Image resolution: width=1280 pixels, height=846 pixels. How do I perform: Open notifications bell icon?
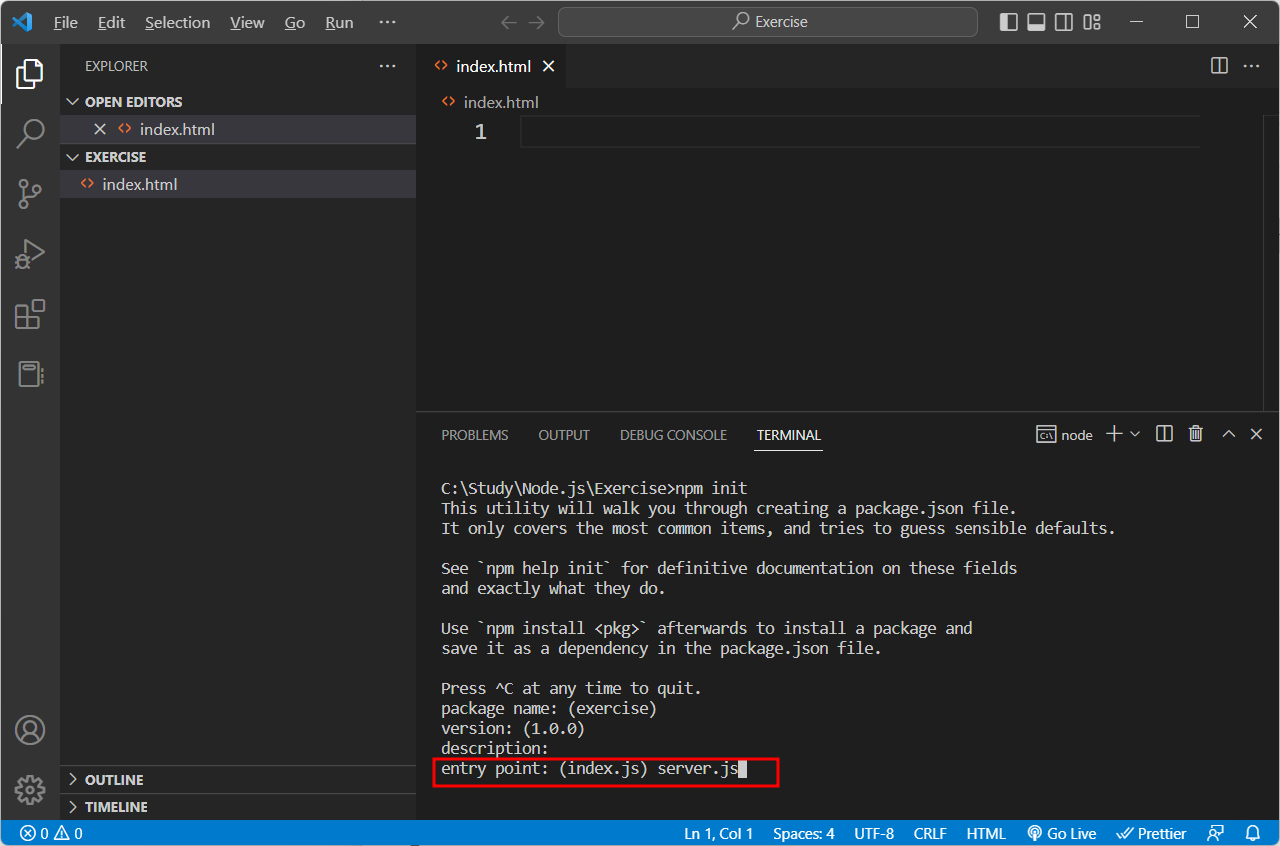[x=1253, y=833]
